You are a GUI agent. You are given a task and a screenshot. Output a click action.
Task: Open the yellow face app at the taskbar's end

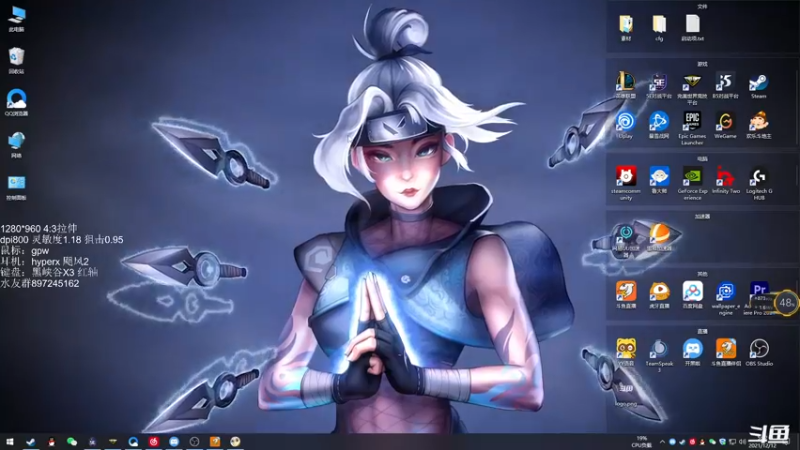click(235, 442)
